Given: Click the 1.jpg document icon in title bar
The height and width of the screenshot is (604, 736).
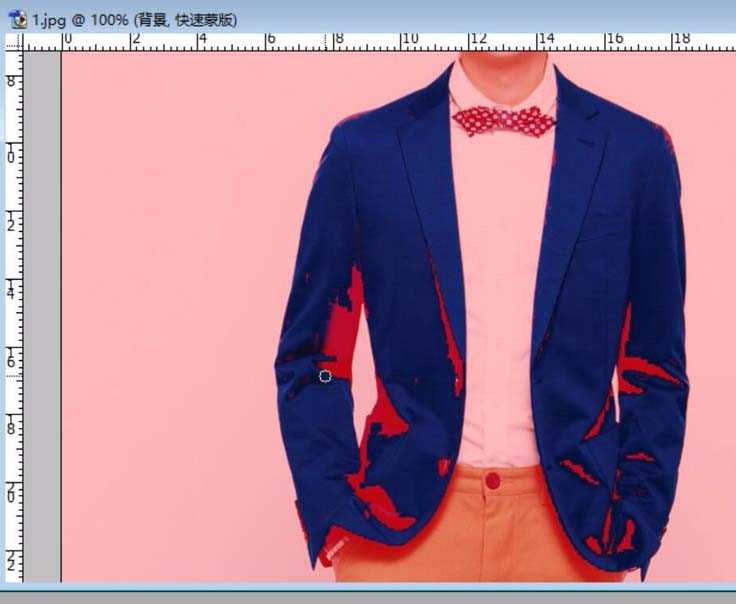Looking at the screenshot, I should (16, 19).
